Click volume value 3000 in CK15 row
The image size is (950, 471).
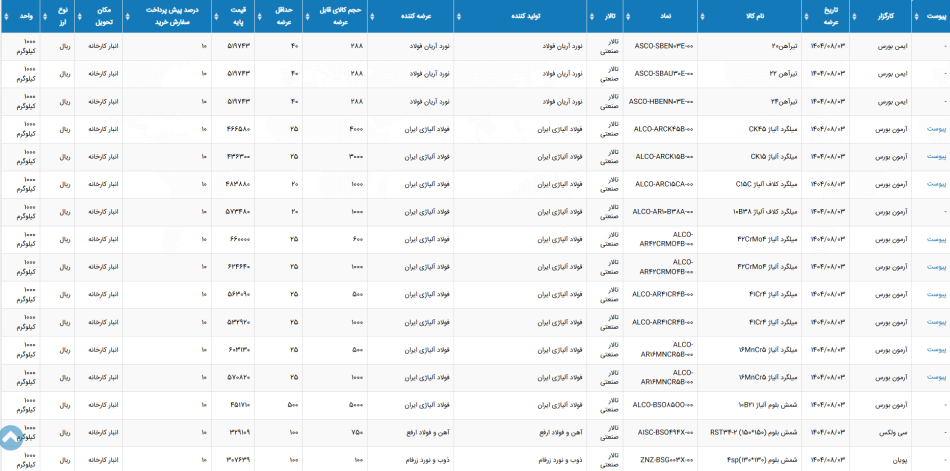click(x=356, y=156)
